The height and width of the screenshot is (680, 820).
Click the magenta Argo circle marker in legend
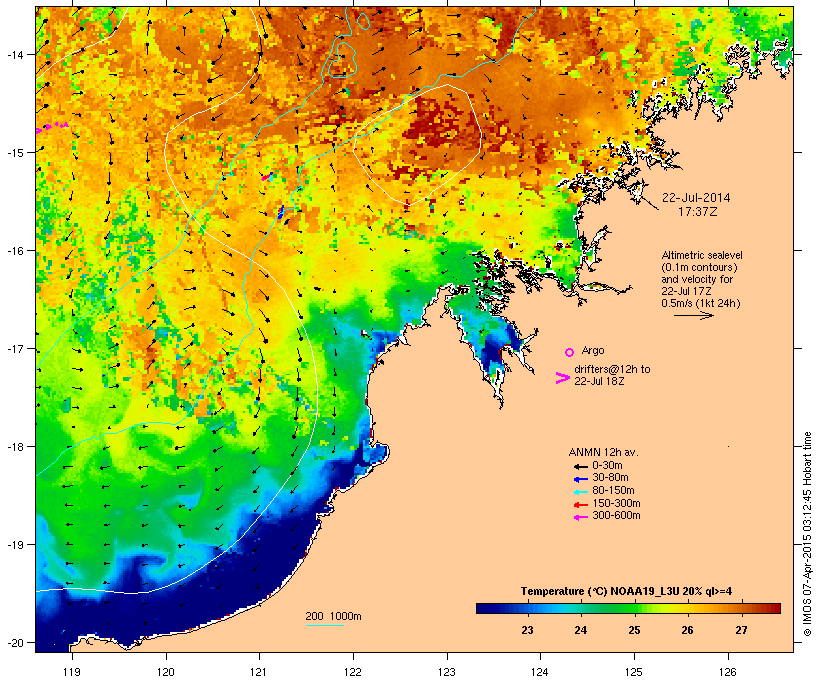point(570,353)
